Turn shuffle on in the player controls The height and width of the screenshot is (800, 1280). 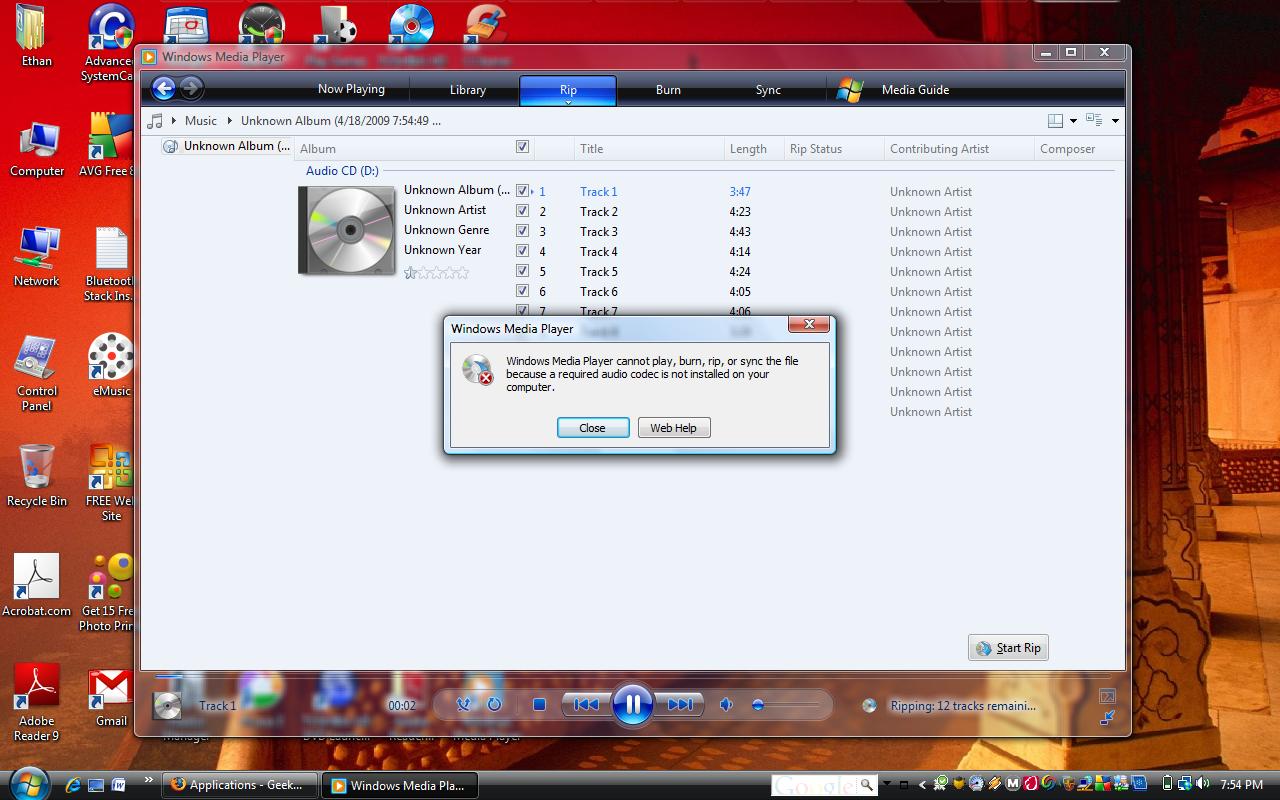click(464, 704)
